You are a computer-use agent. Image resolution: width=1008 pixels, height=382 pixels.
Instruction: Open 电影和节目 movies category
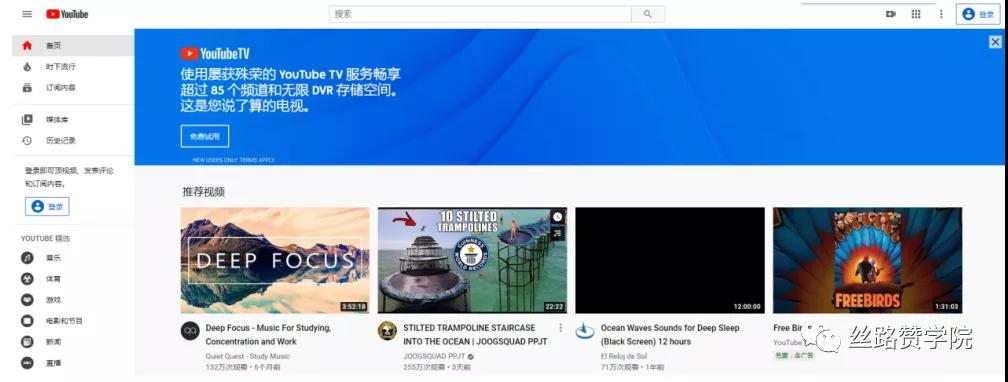coord(73,320)
